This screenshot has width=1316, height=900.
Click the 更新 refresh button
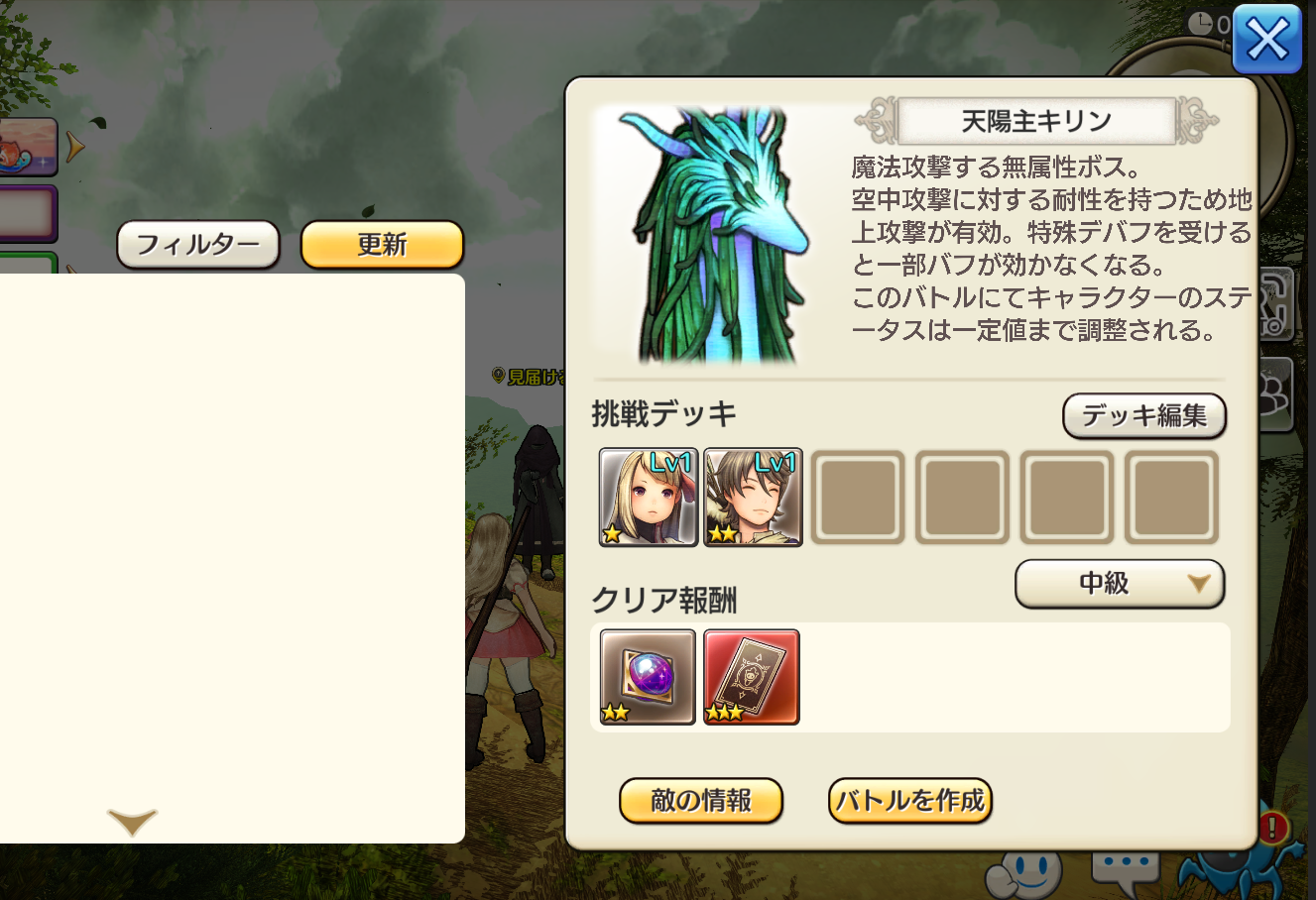point(382,245)
